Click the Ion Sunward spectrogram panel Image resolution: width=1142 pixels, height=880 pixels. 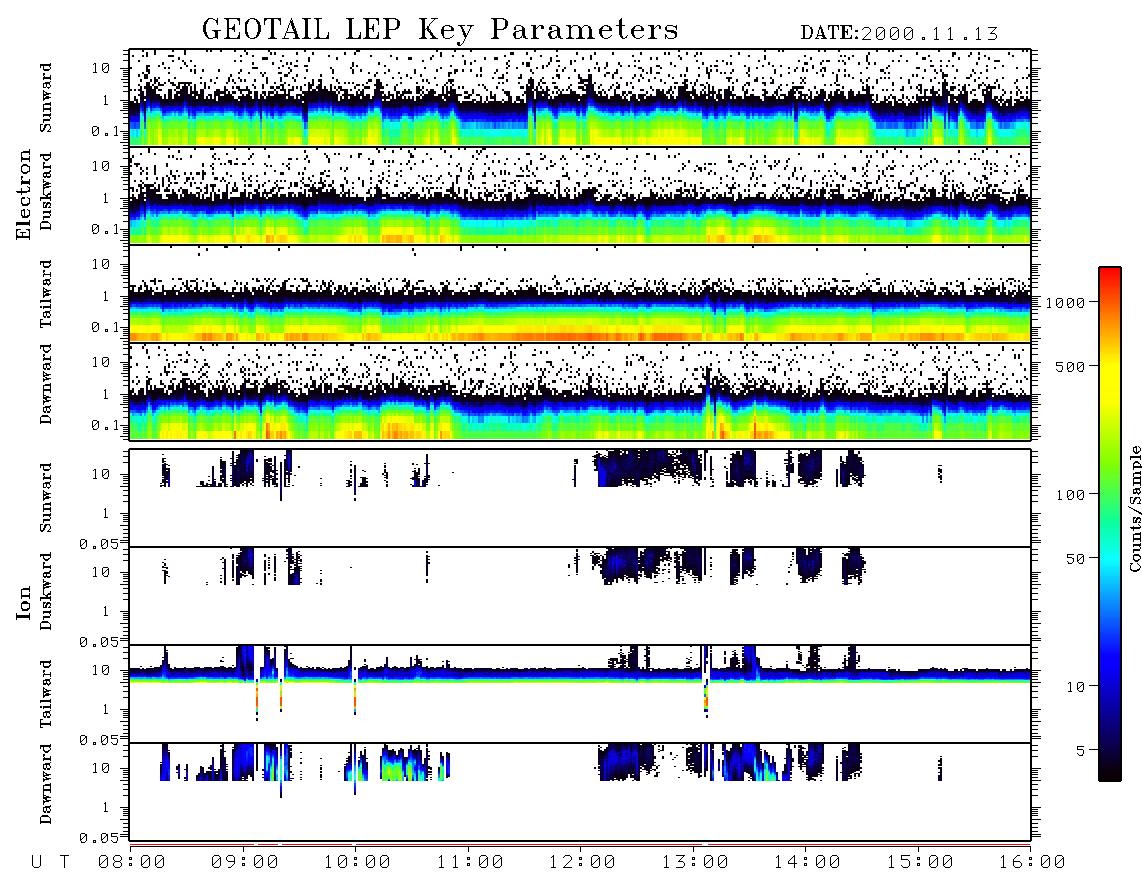tap(580, 498)
